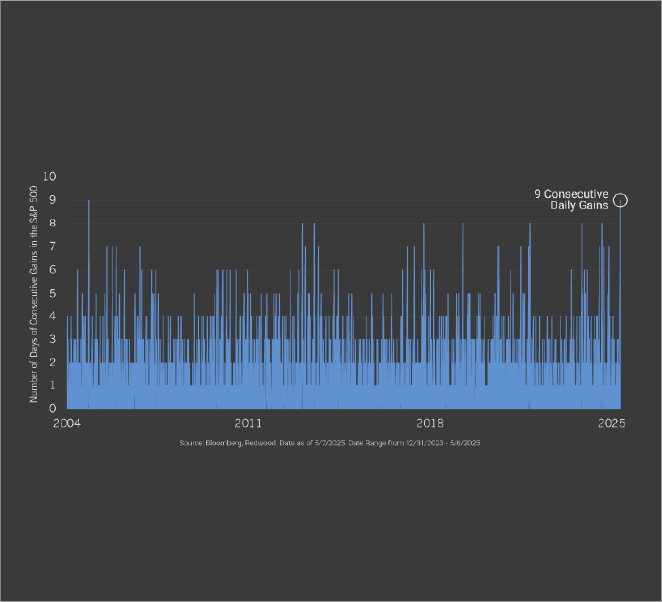Click the y-axis value 6
This screenshot has height=602, width=662.
53,269
